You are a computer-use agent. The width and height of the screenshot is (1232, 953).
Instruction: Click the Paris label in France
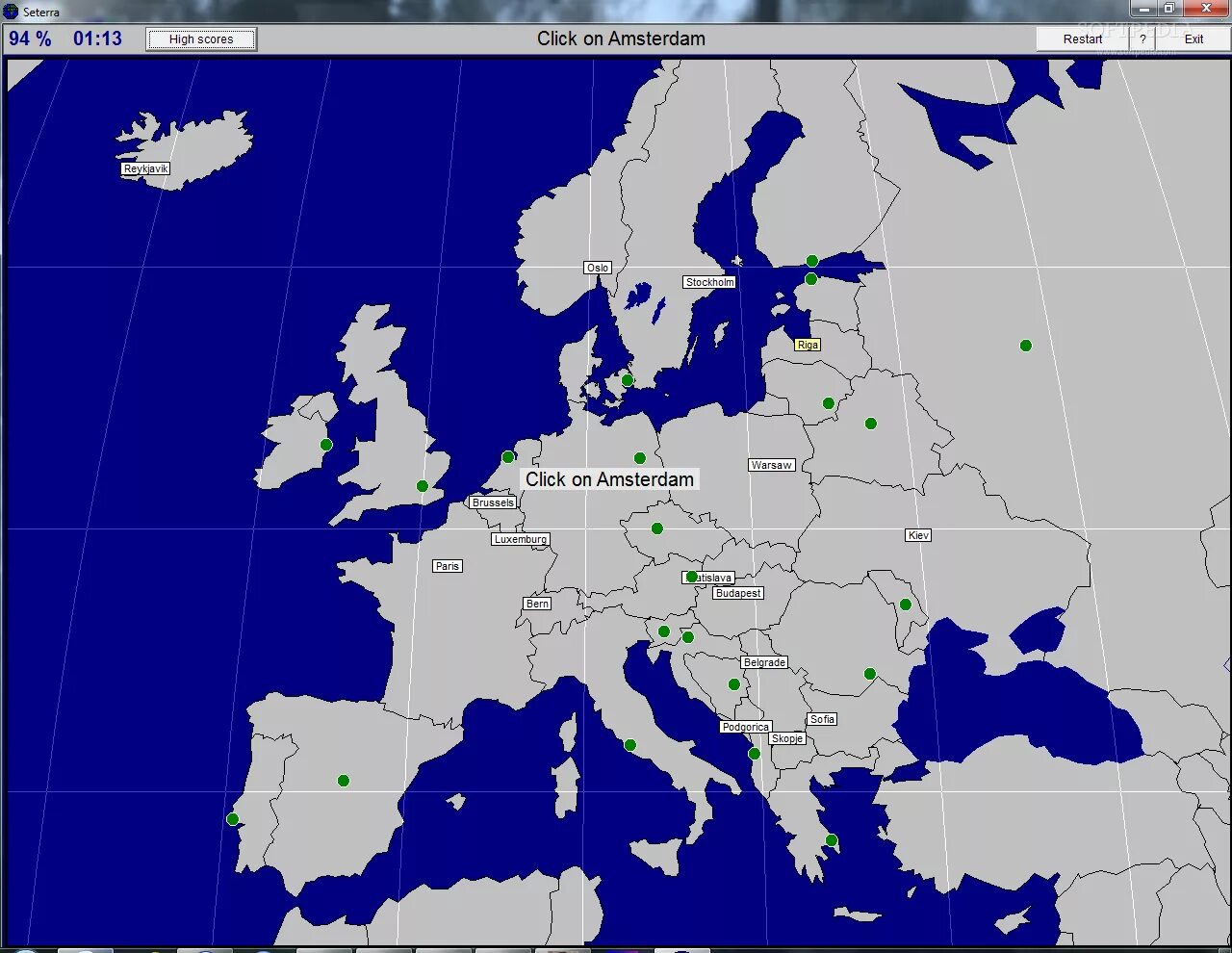[x=448, y=566]
